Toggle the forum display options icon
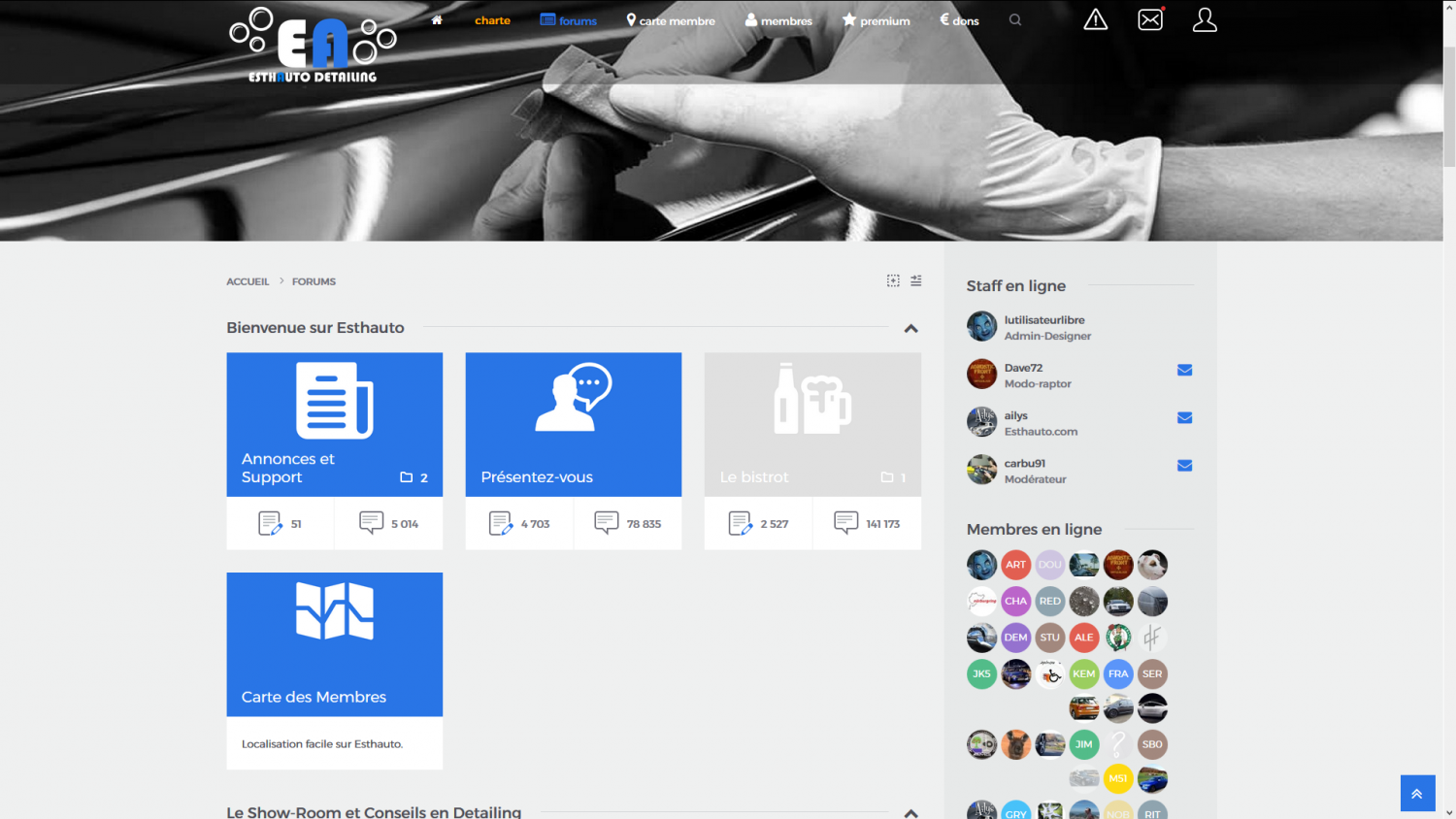Image resolution: width=1456 pixels, height=819 pixels. point(916,280)
